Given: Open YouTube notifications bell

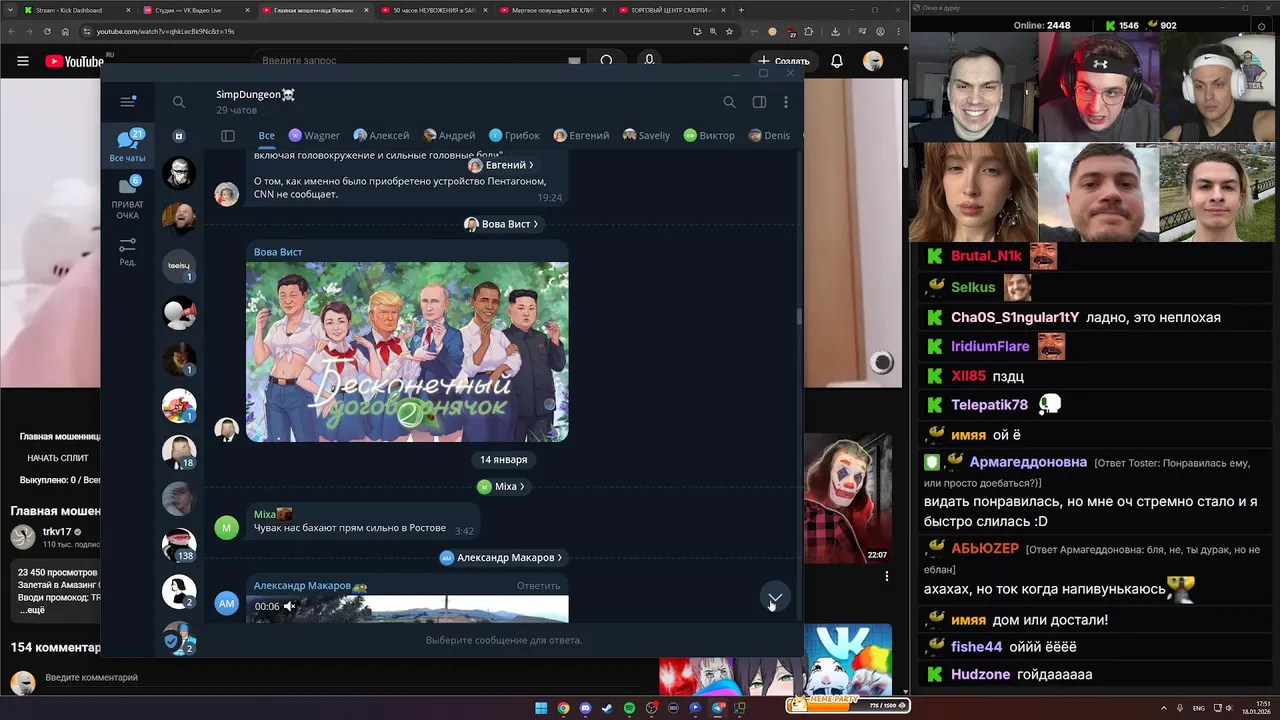Looking at the screenshot, I should (837, 61).
